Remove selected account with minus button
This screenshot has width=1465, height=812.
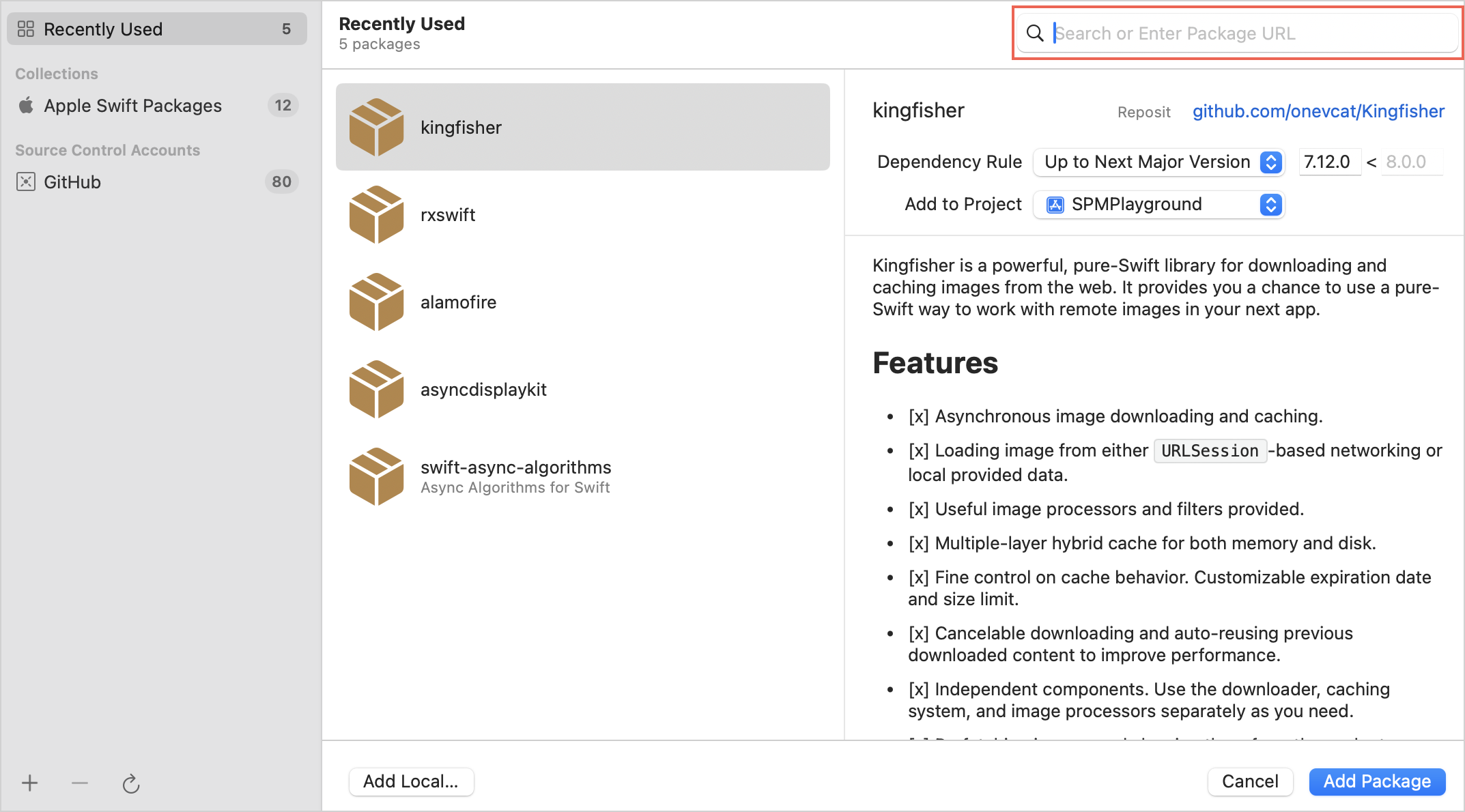click(x=79, y=783)
